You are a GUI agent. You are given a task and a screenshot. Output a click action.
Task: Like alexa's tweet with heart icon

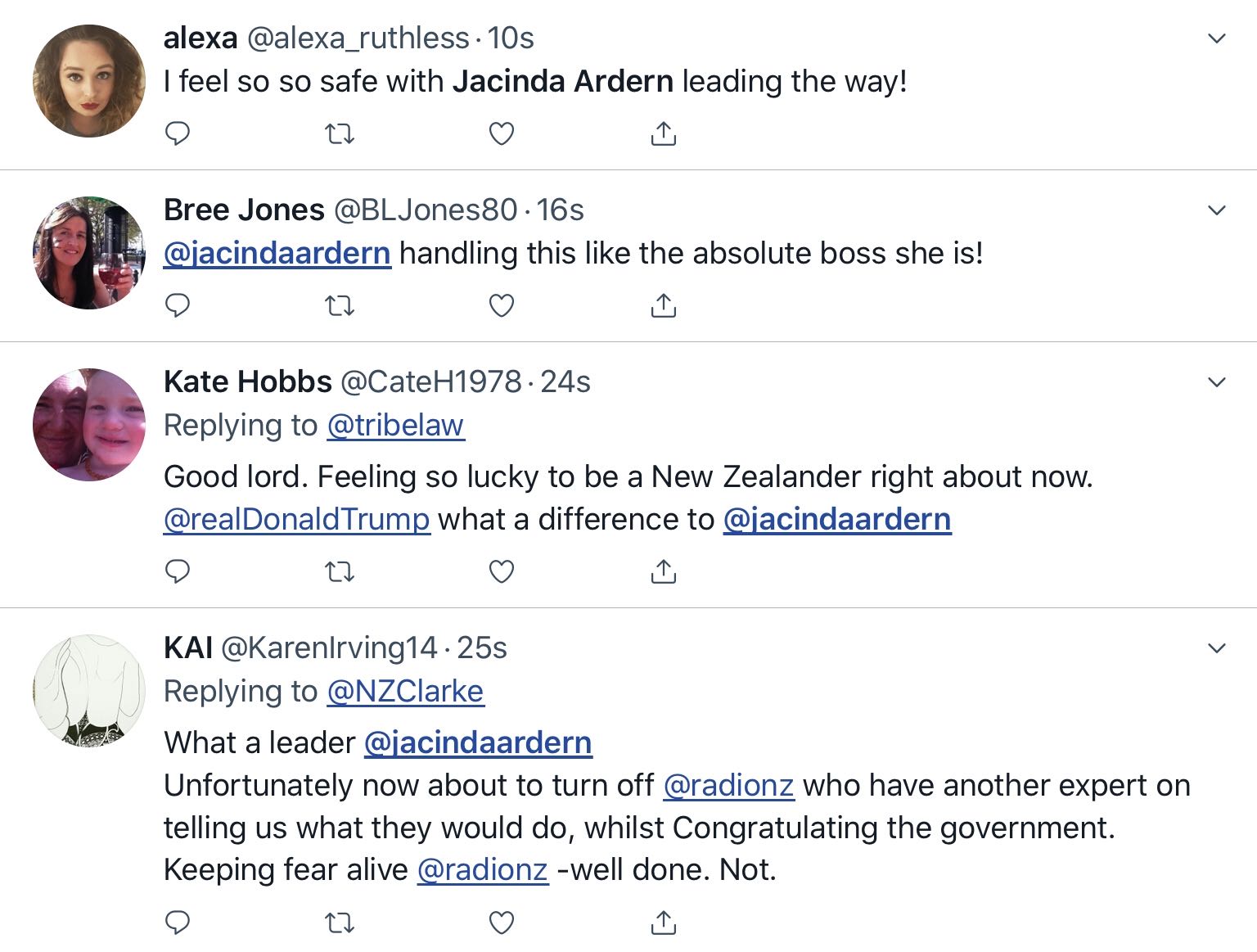click(501, 133)
